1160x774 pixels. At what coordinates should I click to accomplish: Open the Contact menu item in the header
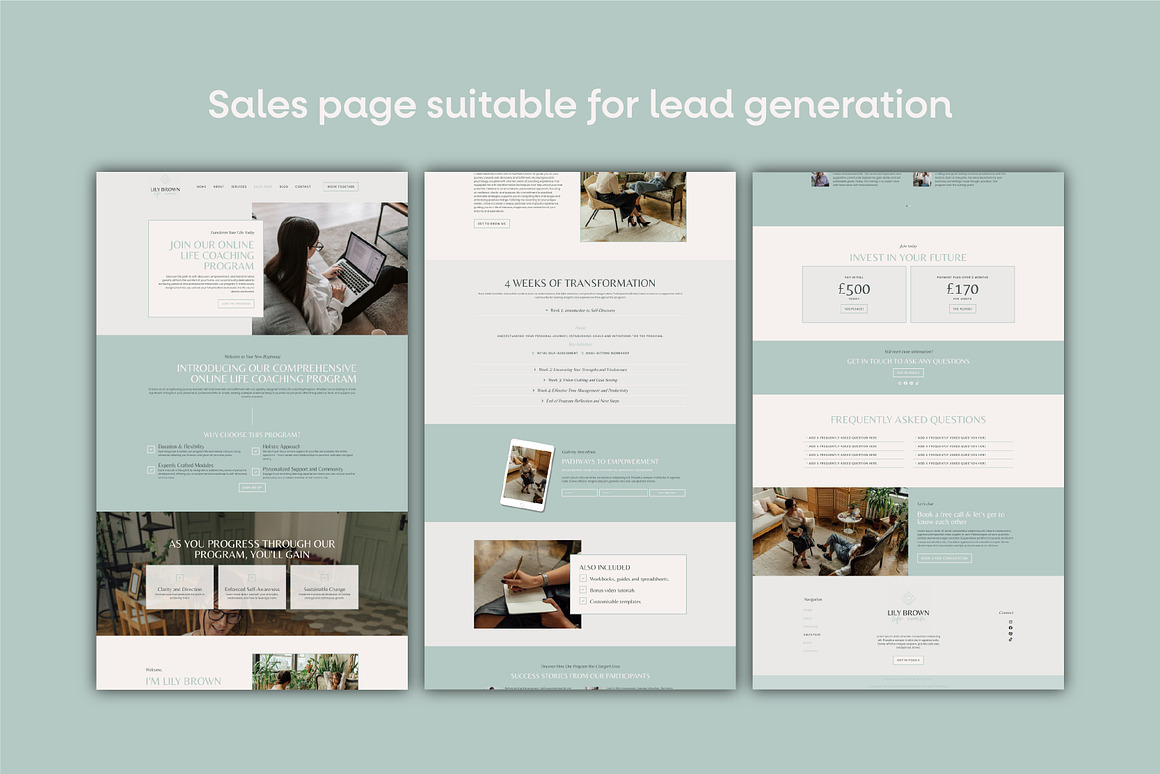303,187
